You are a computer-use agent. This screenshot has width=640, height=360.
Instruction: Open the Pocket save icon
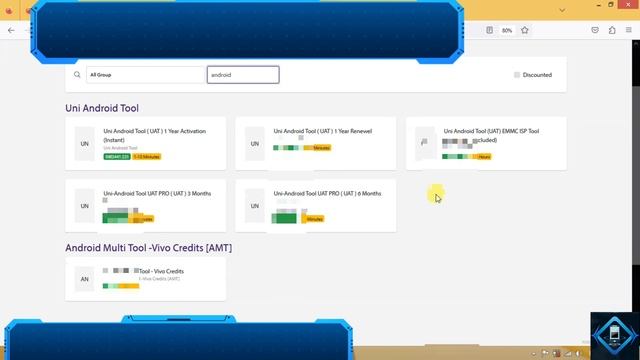(595, 30)
